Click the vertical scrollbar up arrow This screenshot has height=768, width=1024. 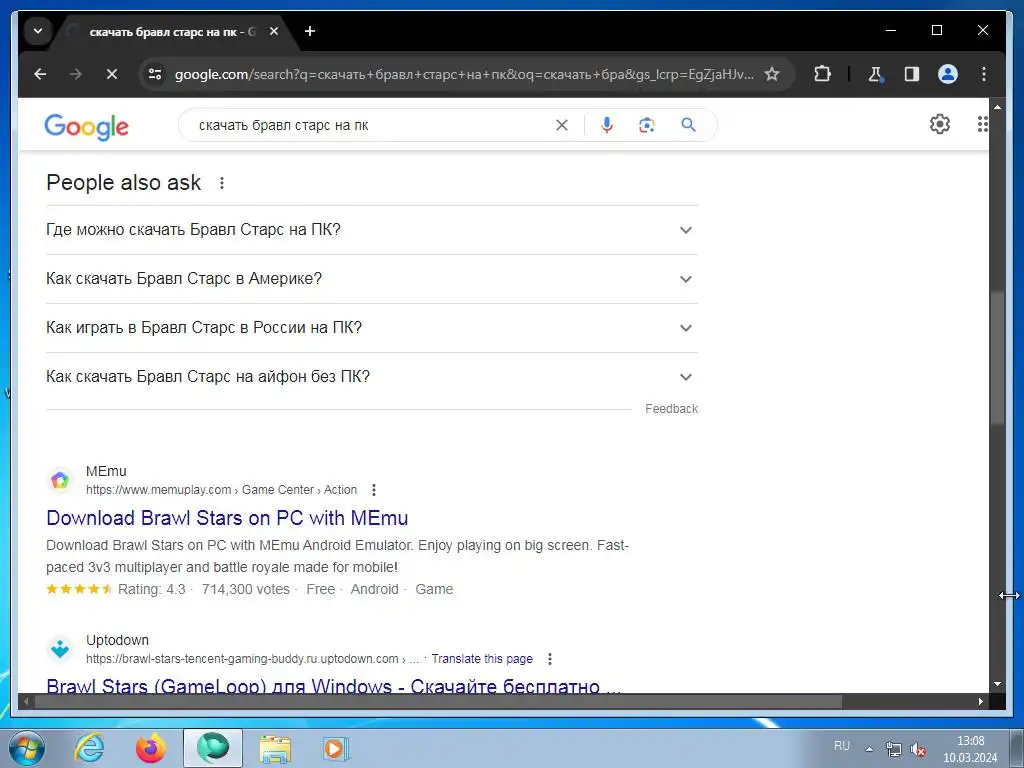pyautogui.click(x=997, y=106)
